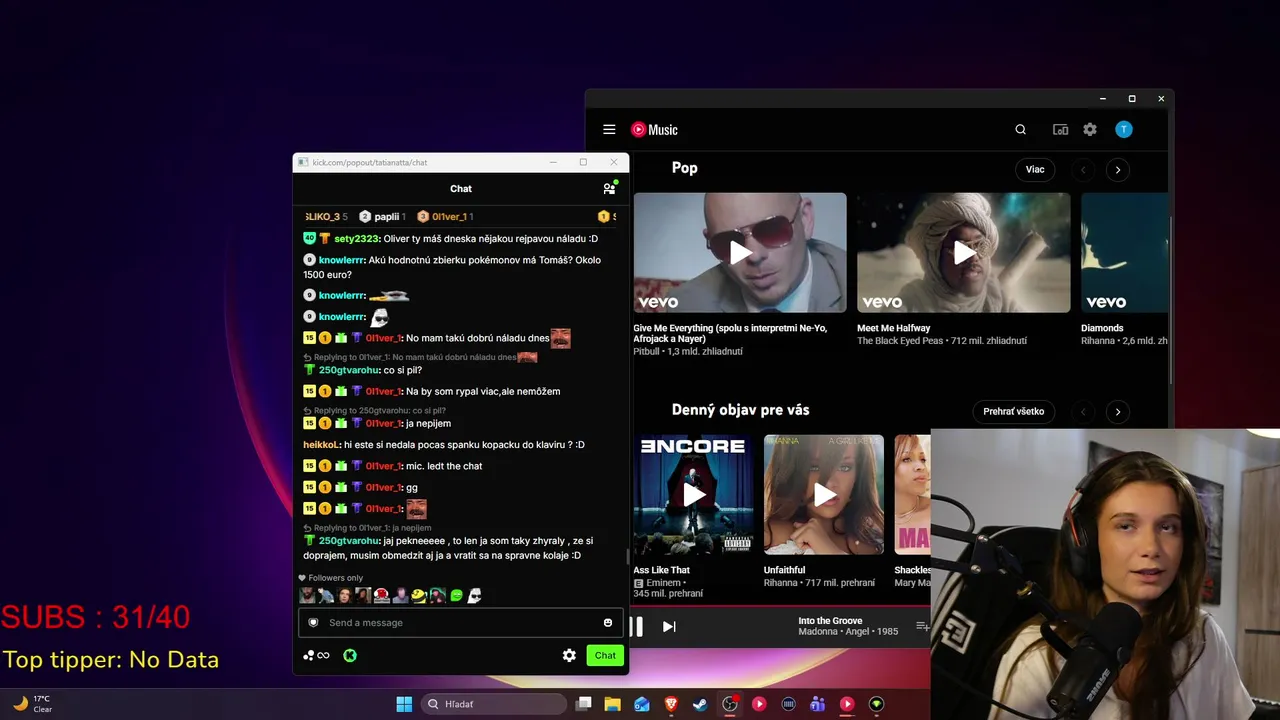Insert the ghost with sunglasses quick emote
The width and height of the screenshot is (1280, 720).
pyautogui.click(x=475, y=595)
